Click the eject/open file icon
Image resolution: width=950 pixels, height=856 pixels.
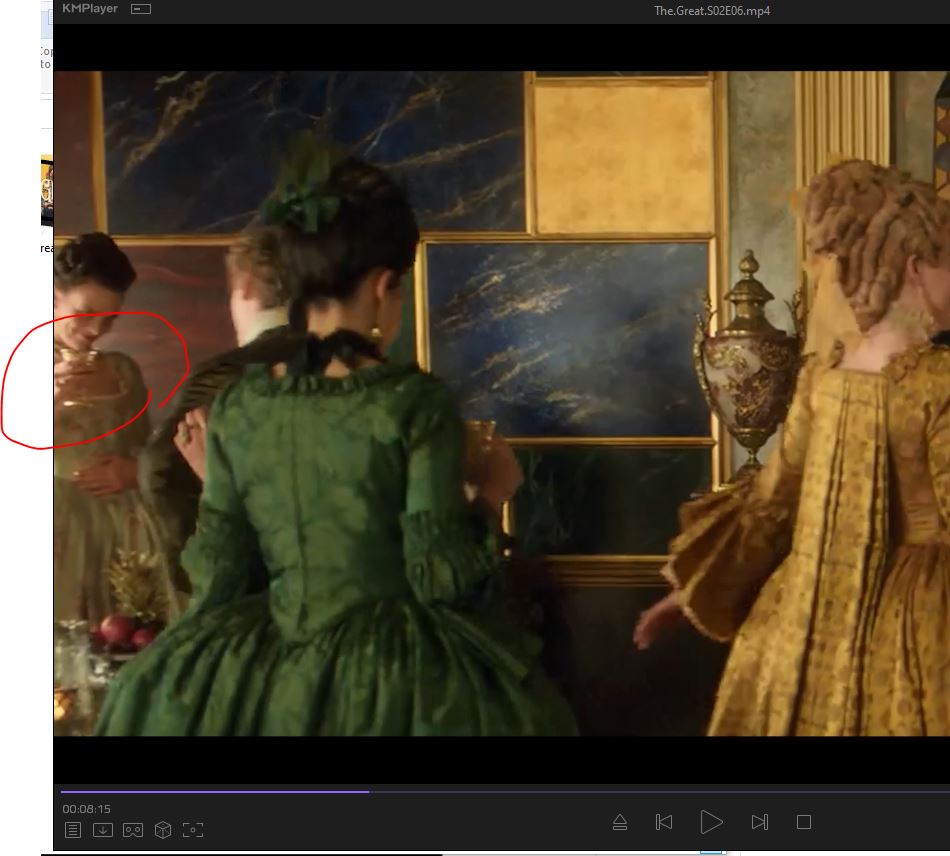pos(619,822)
